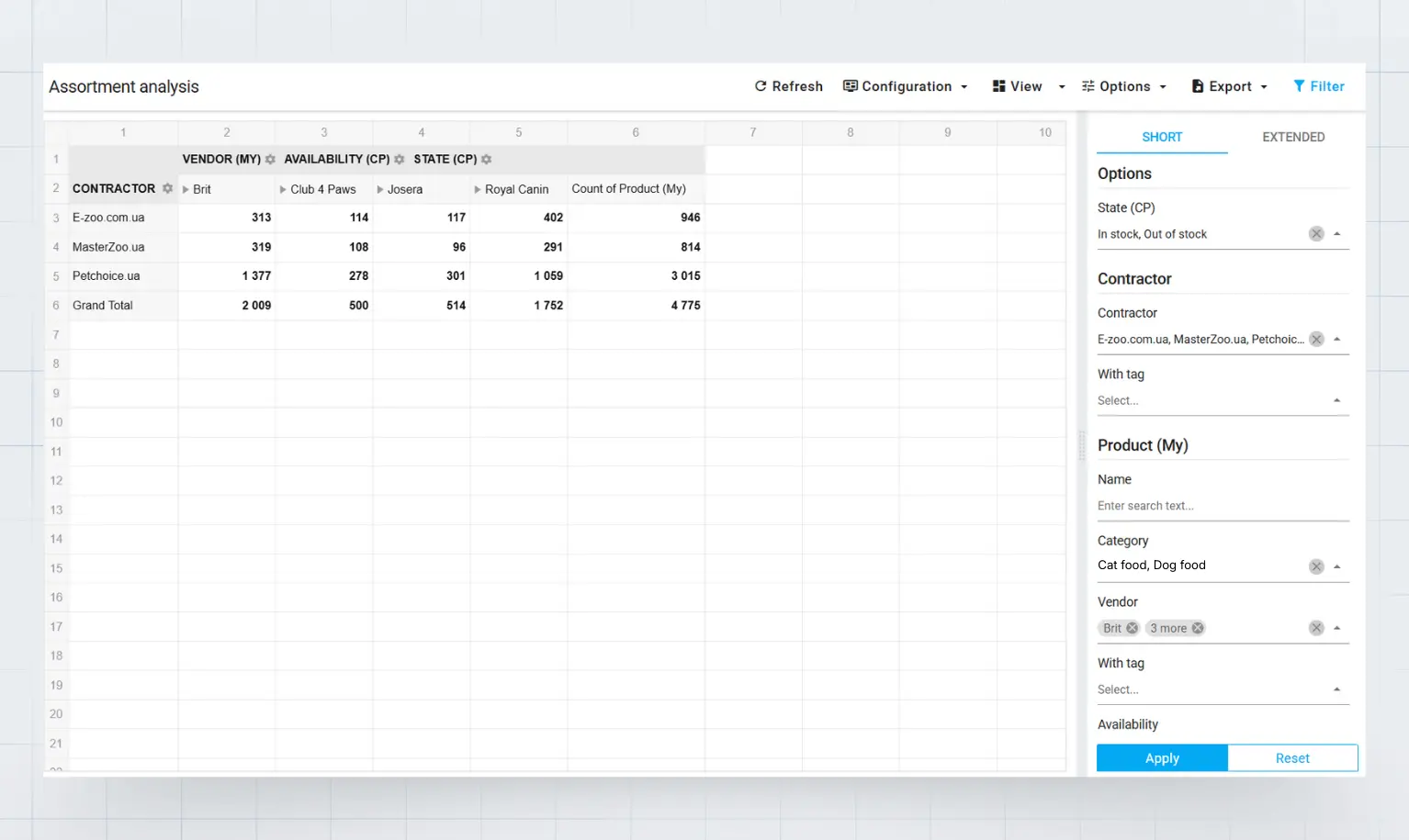Clear the Category filter values
This screenshot has height=840, width=1409.
tap(1316, 566)
